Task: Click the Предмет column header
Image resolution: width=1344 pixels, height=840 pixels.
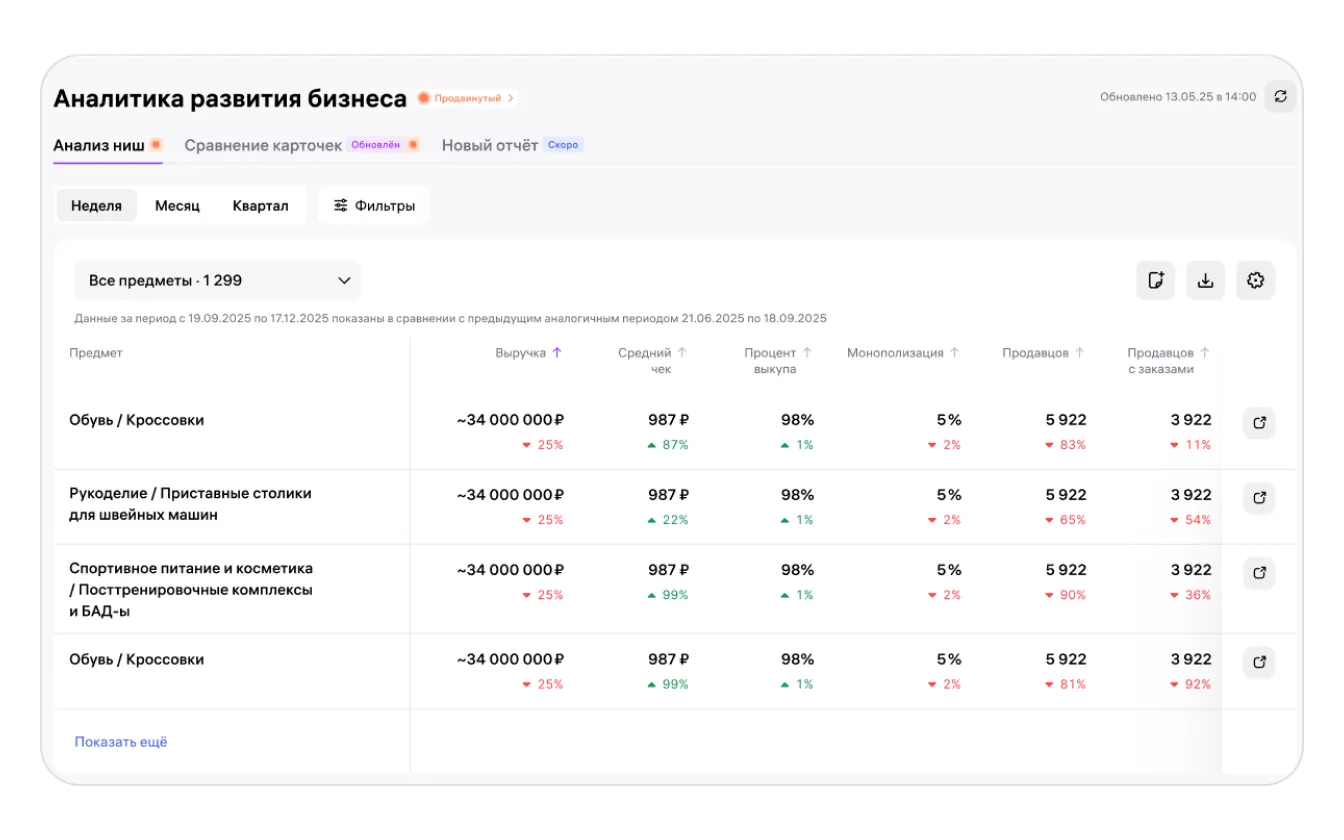Action: [96, 353]
